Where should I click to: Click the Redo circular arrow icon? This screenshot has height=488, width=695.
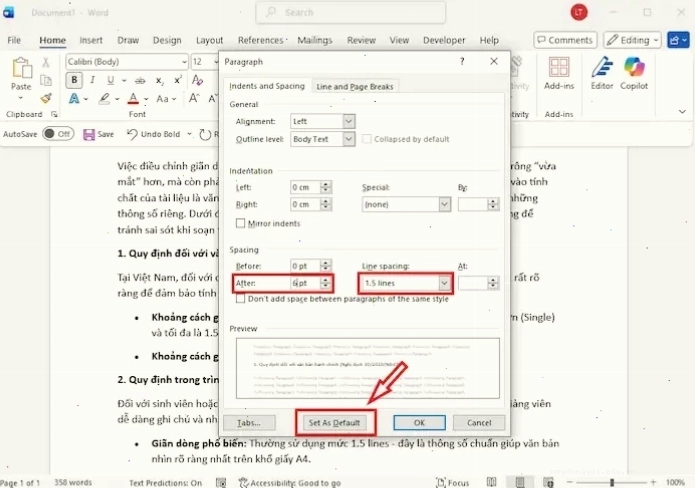[205, 134]
